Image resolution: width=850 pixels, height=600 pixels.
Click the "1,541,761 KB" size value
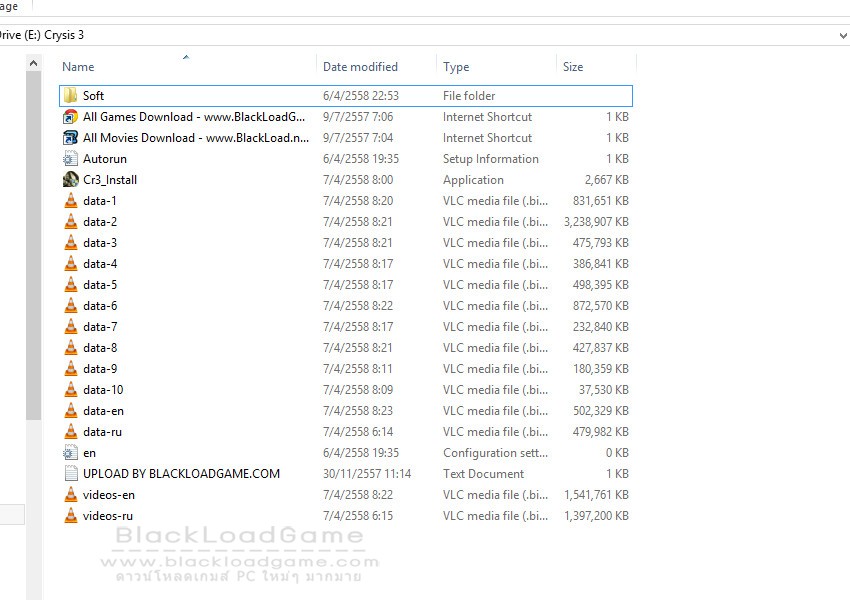tap(596, 495)
